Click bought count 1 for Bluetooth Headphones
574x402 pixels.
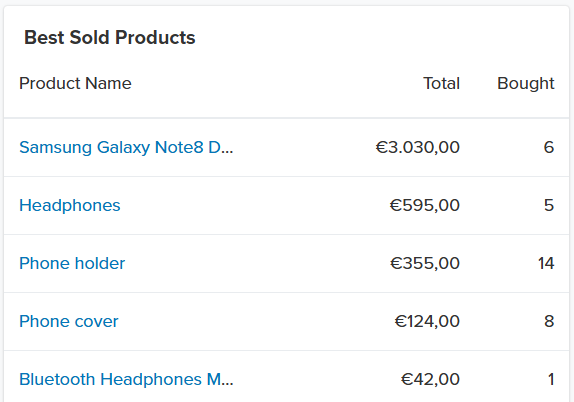click(x=551, y=379)
